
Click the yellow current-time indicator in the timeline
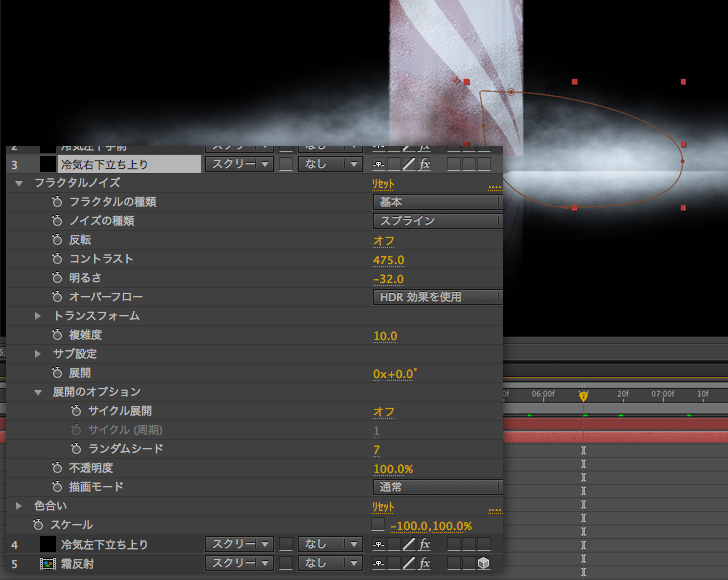click(583, 396)
